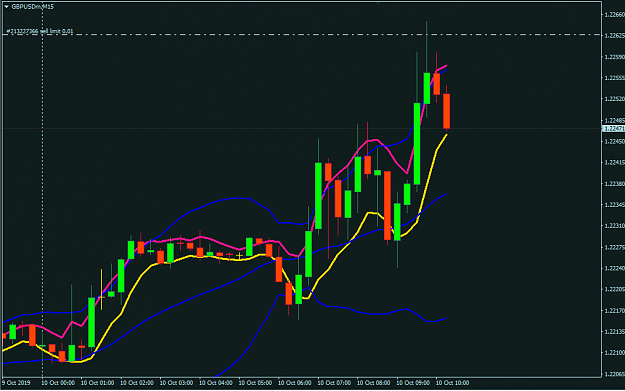This screenshot has width=625, height=391.
Task: Select the #213227366 sell limit 0.01 label
Action: (x=39, y=31)
